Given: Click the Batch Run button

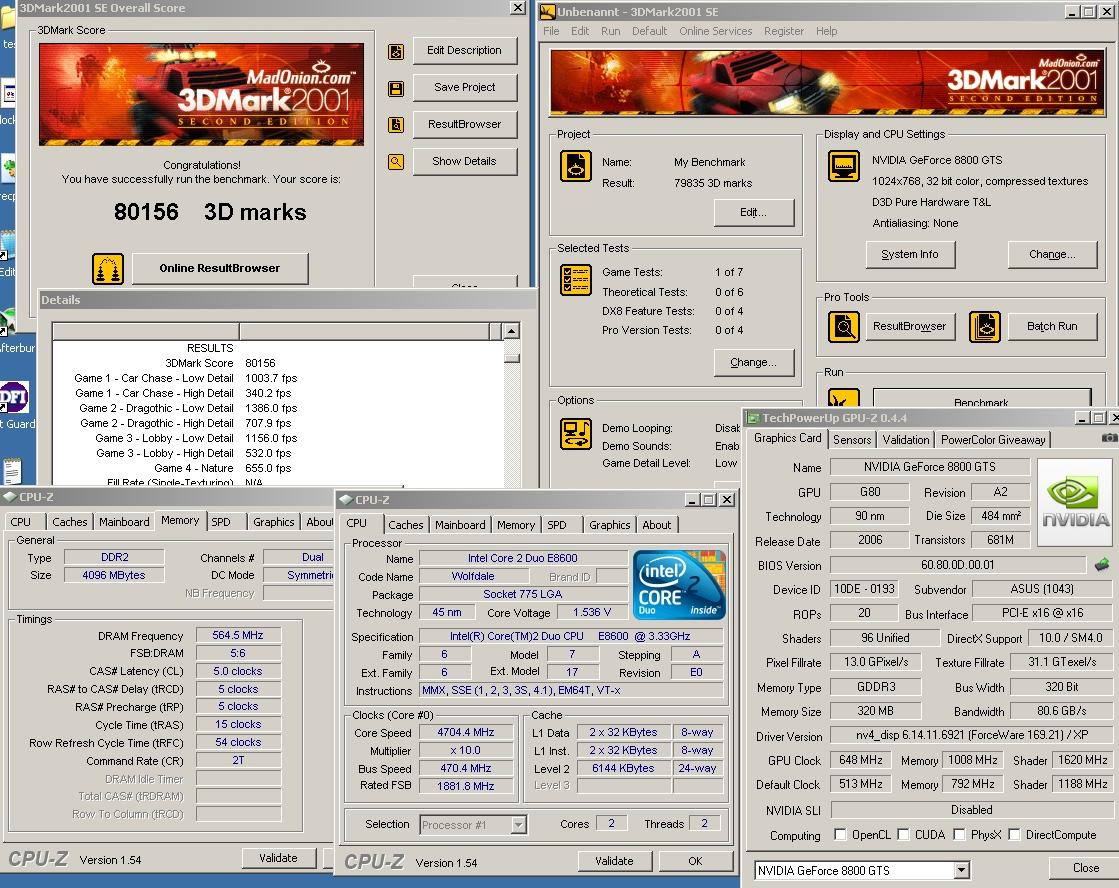Looking at the screenshot, I should coord(1052,326).
